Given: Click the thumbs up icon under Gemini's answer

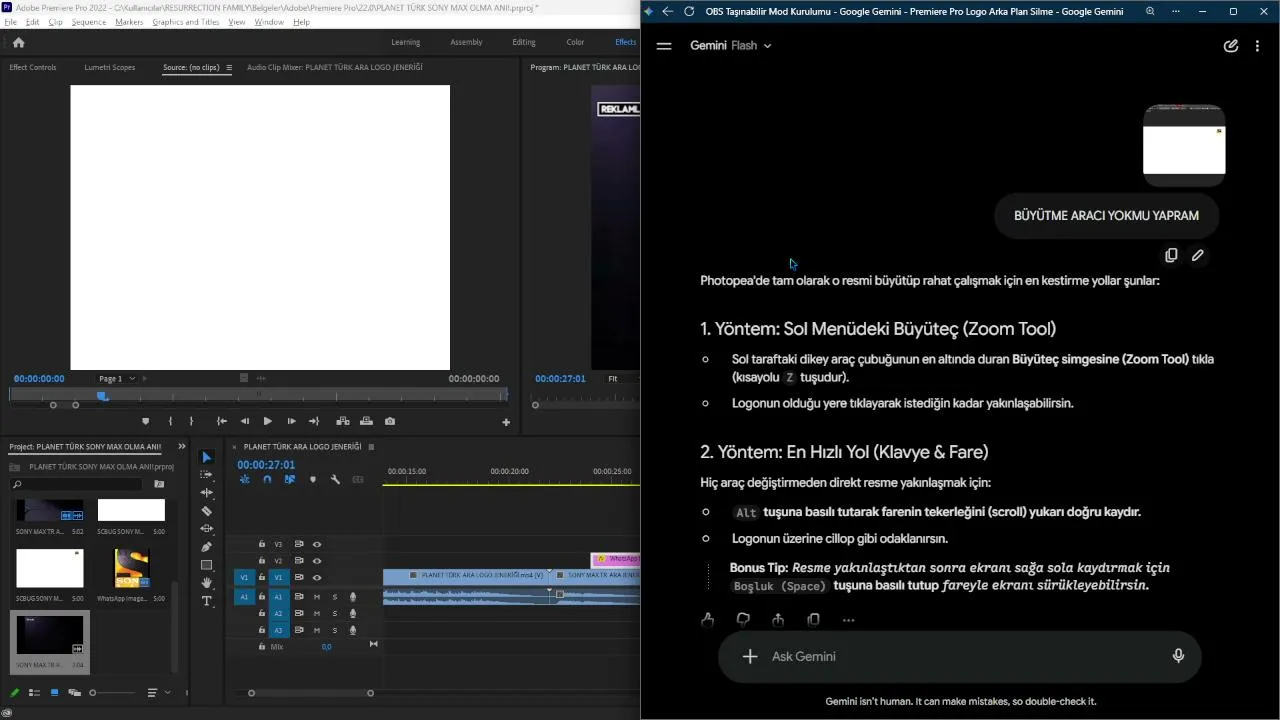Looking at the screenshot, I should click(x=708, y=620).
